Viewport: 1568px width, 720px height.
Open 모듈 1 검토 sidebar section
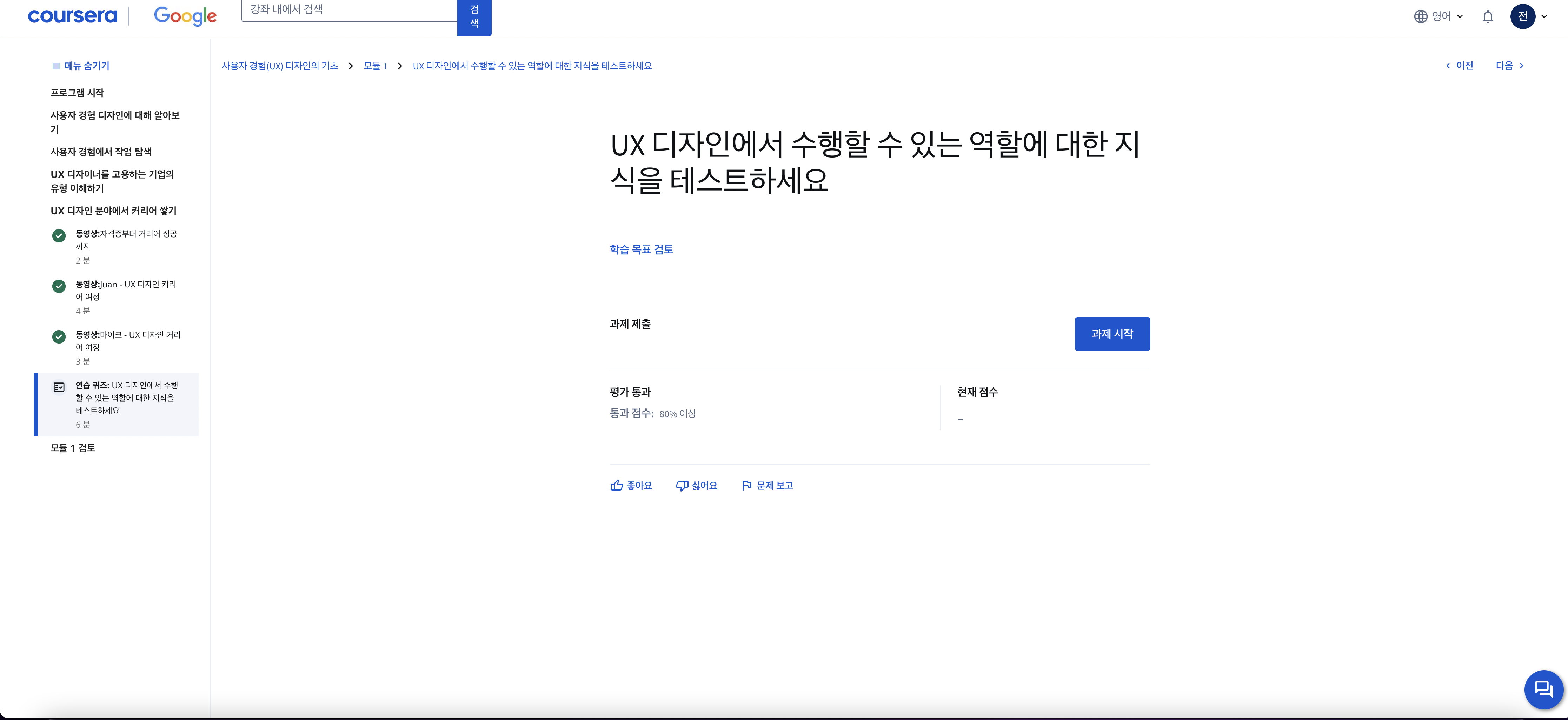[x=72, y=448]
